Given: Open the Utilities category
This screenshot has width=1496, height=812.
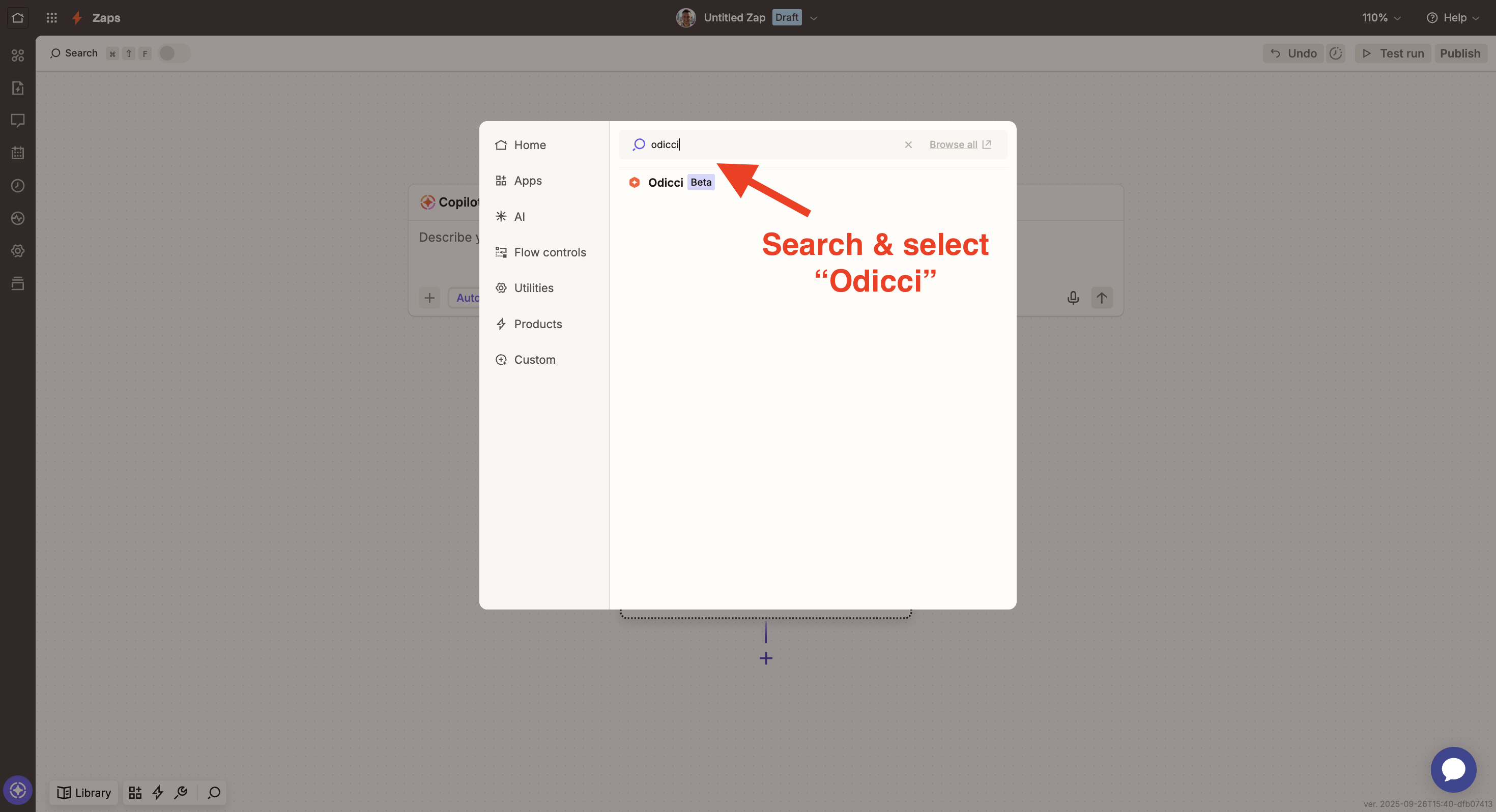Looking at the screenshot, I should [x=533, y=288].
